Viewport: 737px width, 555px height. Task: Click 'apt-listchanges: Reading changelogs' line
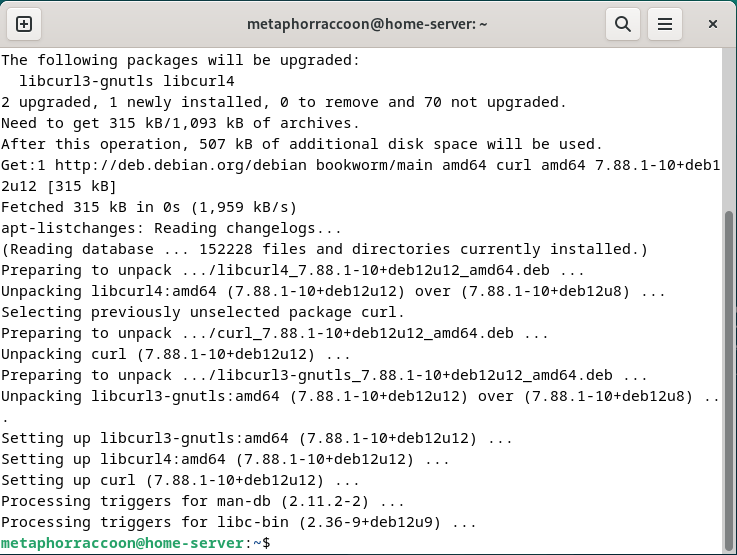pyautogui.click(x=171, y=228)
